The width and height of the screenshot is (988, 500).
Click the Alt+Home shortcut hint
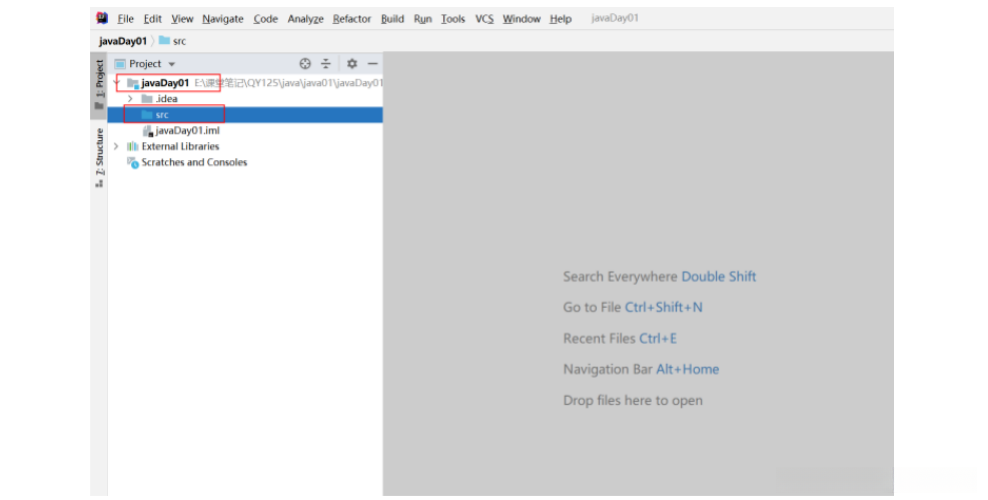pos(687,369)
